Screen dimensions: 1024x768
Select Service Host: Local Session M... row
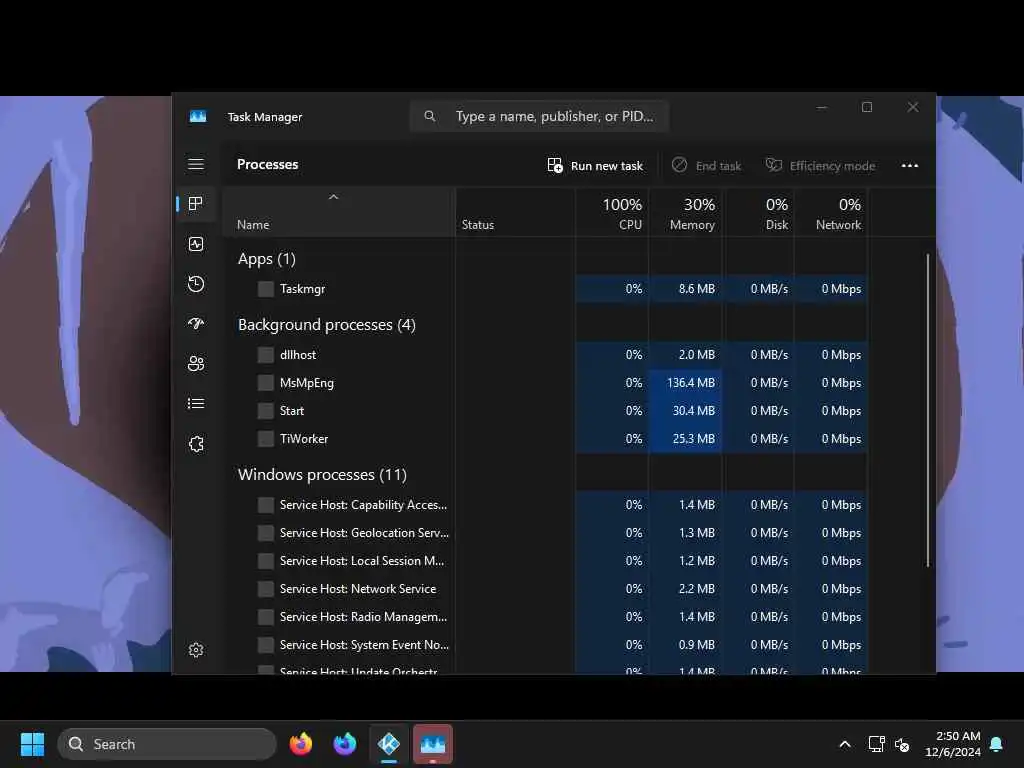tap(545, 561)
